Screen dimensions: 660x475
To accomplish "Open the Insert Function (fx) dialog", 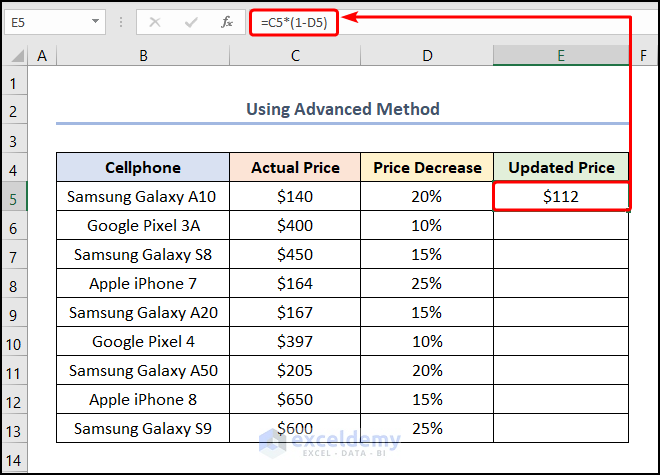I will (227, 21).
